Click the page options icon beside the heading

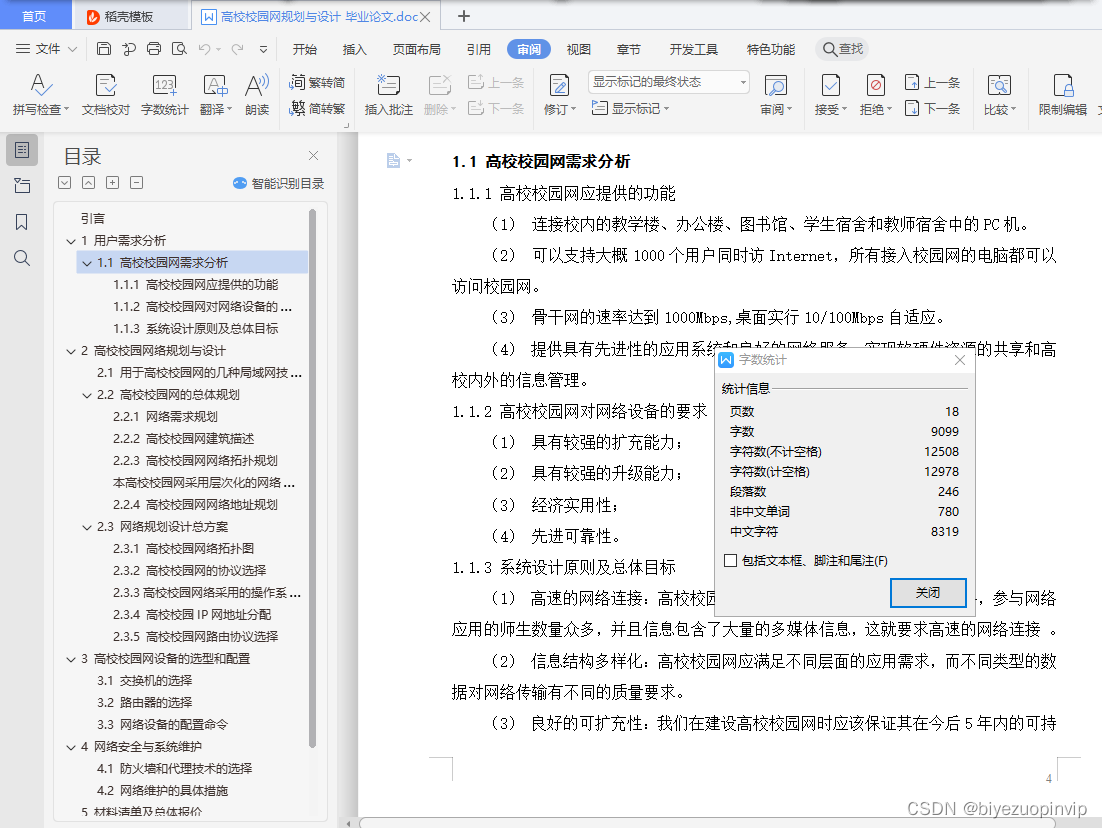coord(398,161)
